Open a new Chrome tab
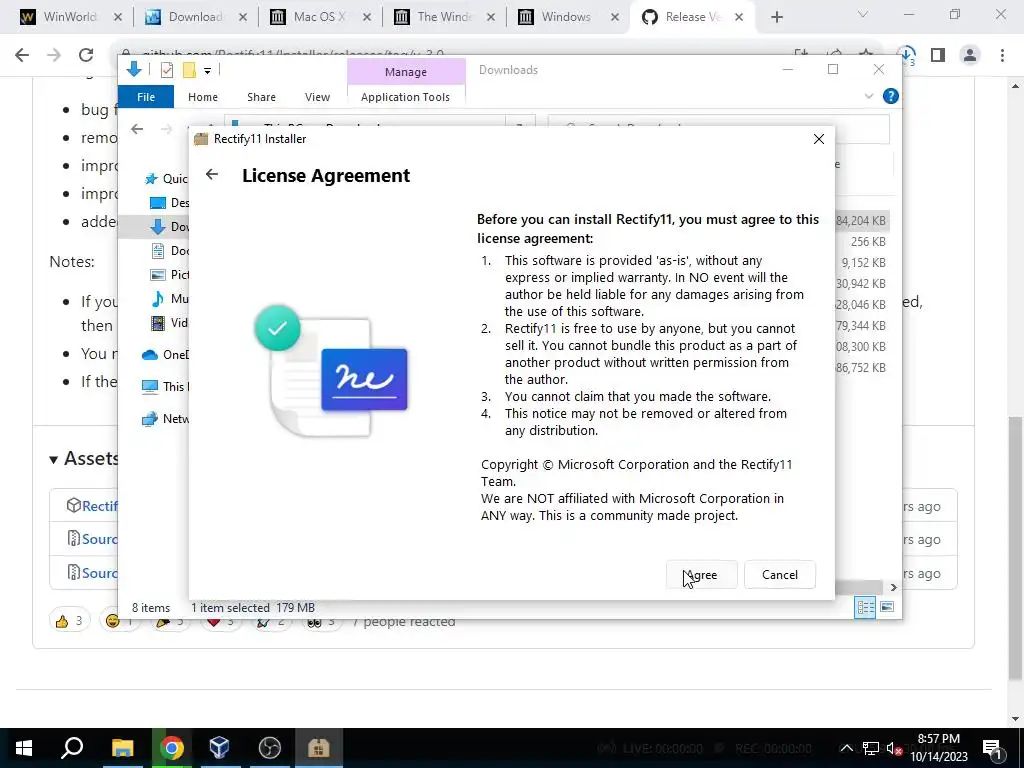Viewport: 1024px width, 768px height. click(776, 17)
